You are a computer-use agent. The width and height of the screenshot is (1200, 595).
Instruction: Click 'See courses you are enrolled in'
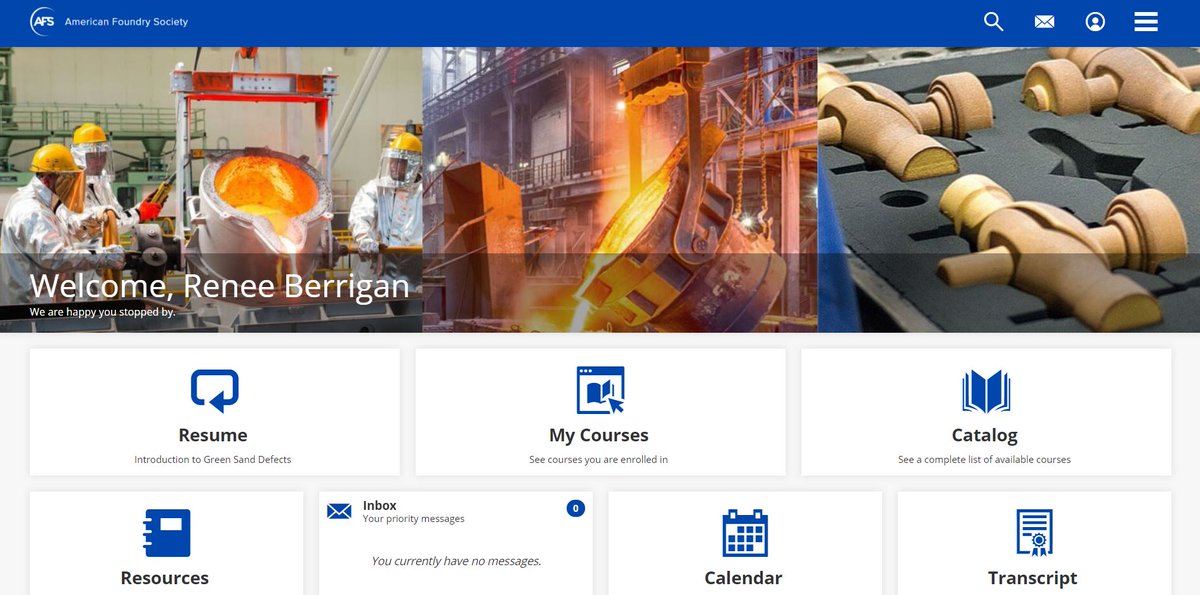pos(599,460)
